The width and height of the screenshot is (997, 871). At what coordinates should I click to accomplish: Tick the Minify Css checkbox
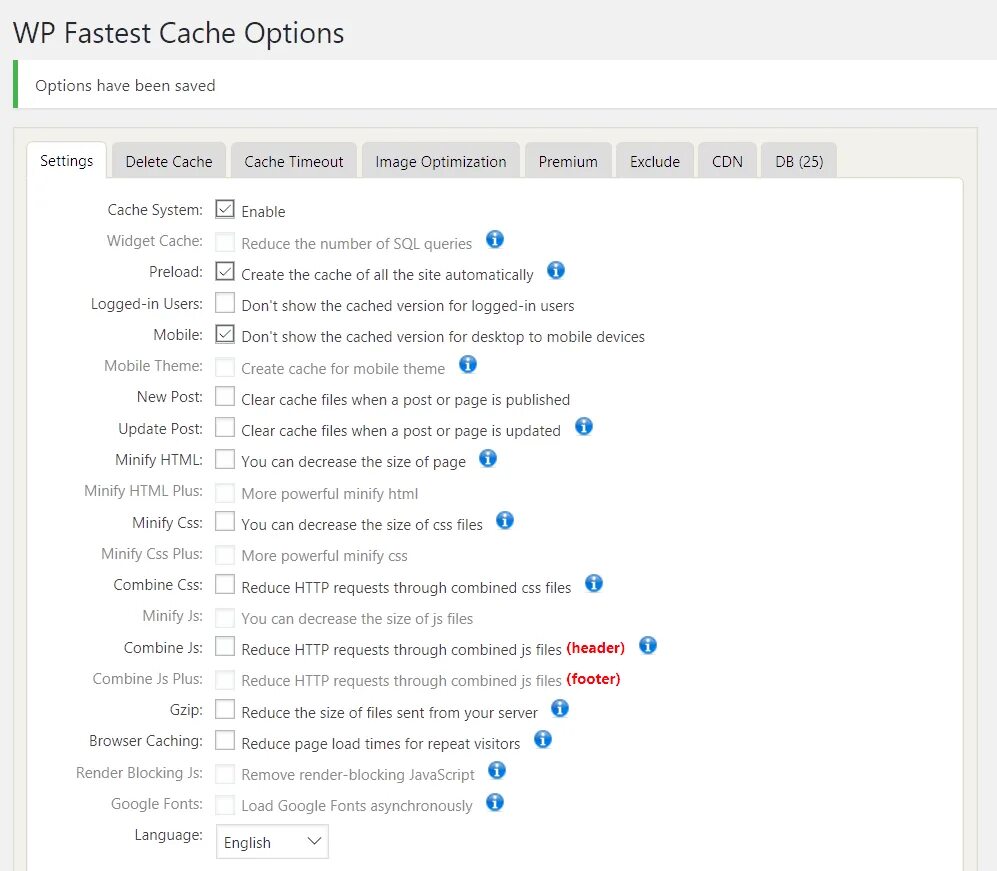225,522
